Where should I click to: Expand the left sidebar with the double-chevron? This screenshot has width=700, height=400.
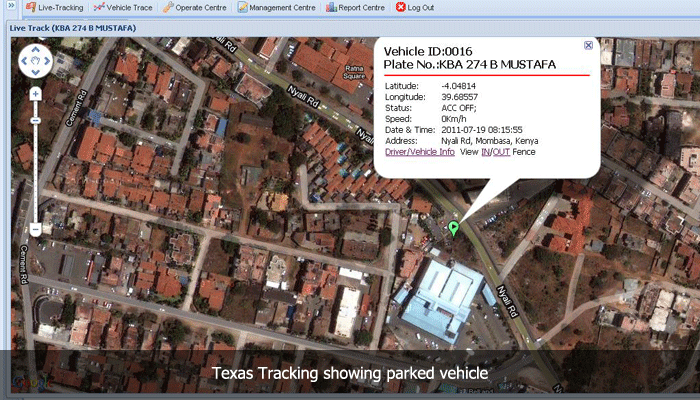point(11,5)
